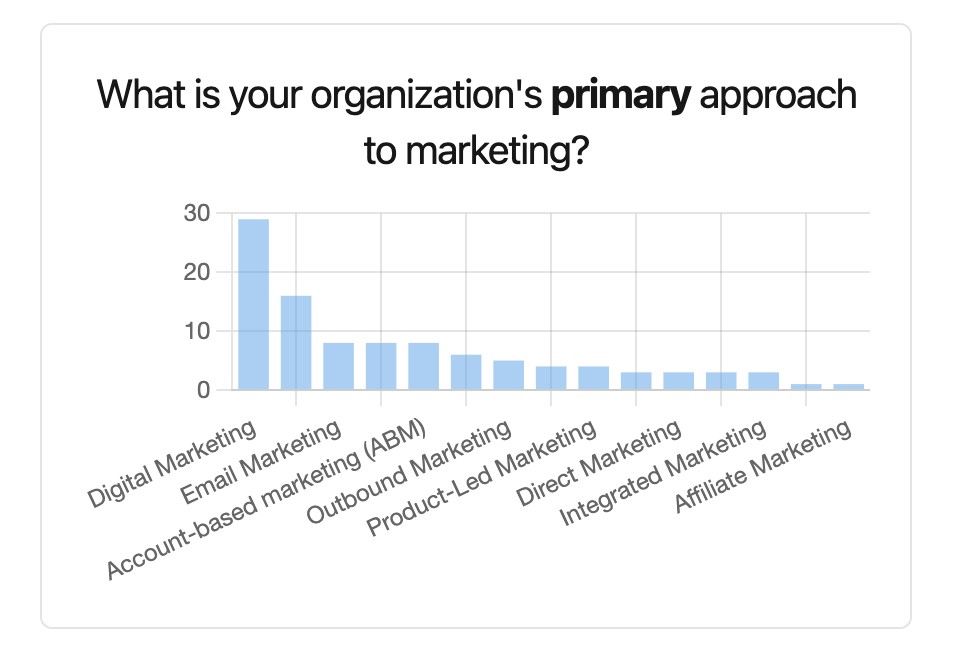
Task: Select the short Affiliate Marketing bar
Action: [x=848, y=386]
